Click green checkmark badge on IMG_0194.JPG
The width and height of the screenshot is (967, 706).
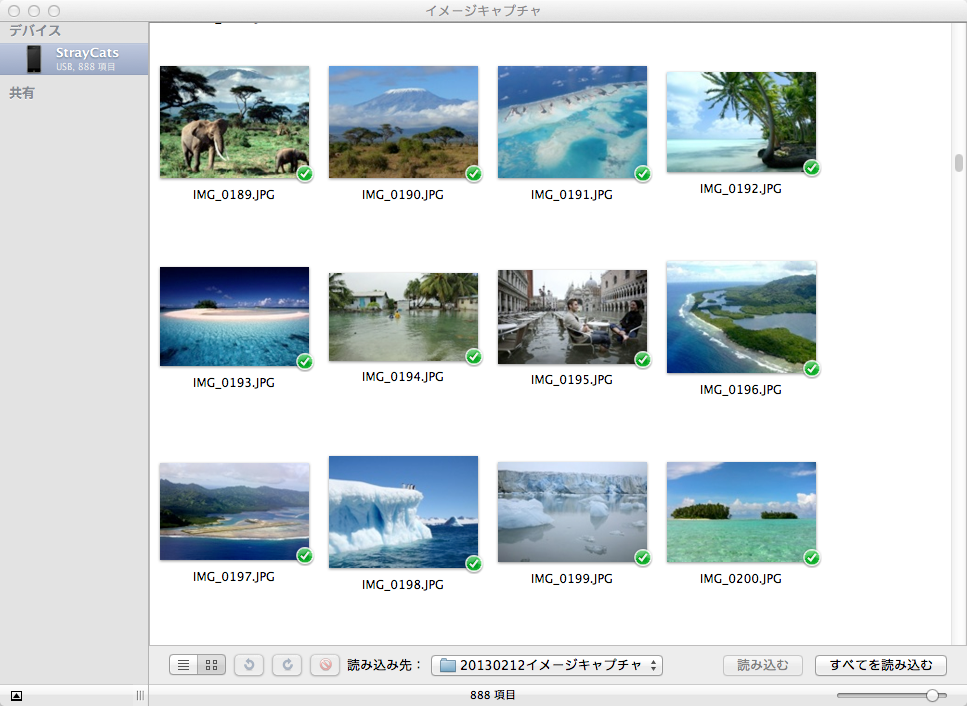coord(474,356)
